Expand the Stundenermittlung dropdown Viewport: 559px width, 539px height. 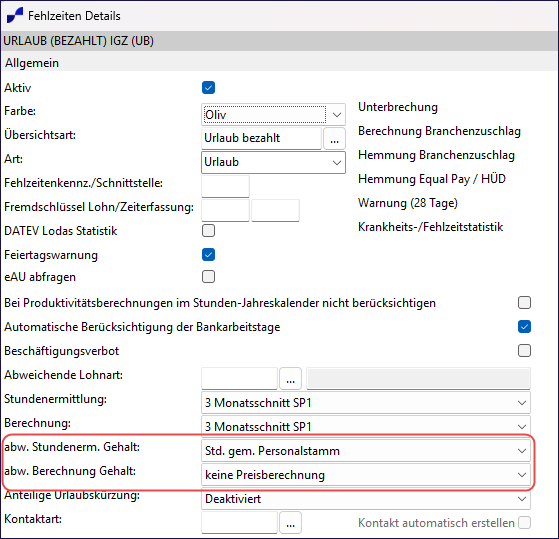coord(366,403)
